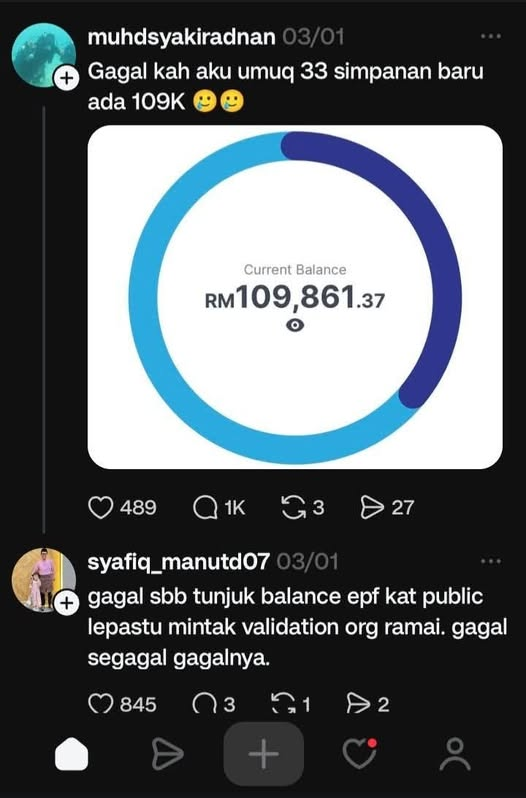
Task: Open replies on the 109K savings post
Action: (x=205, y=507)
